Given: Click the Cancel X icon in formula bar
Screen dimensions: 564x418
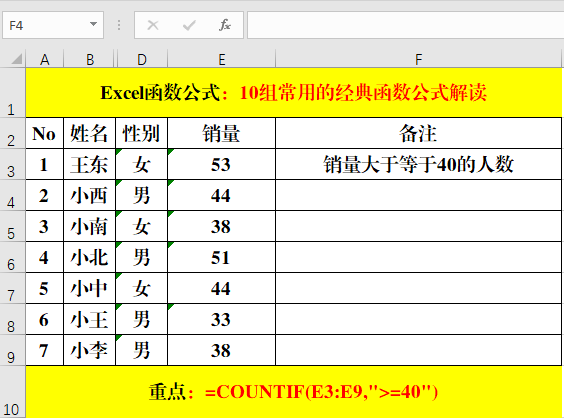Looking at the screenshot, I should [153, 25].
